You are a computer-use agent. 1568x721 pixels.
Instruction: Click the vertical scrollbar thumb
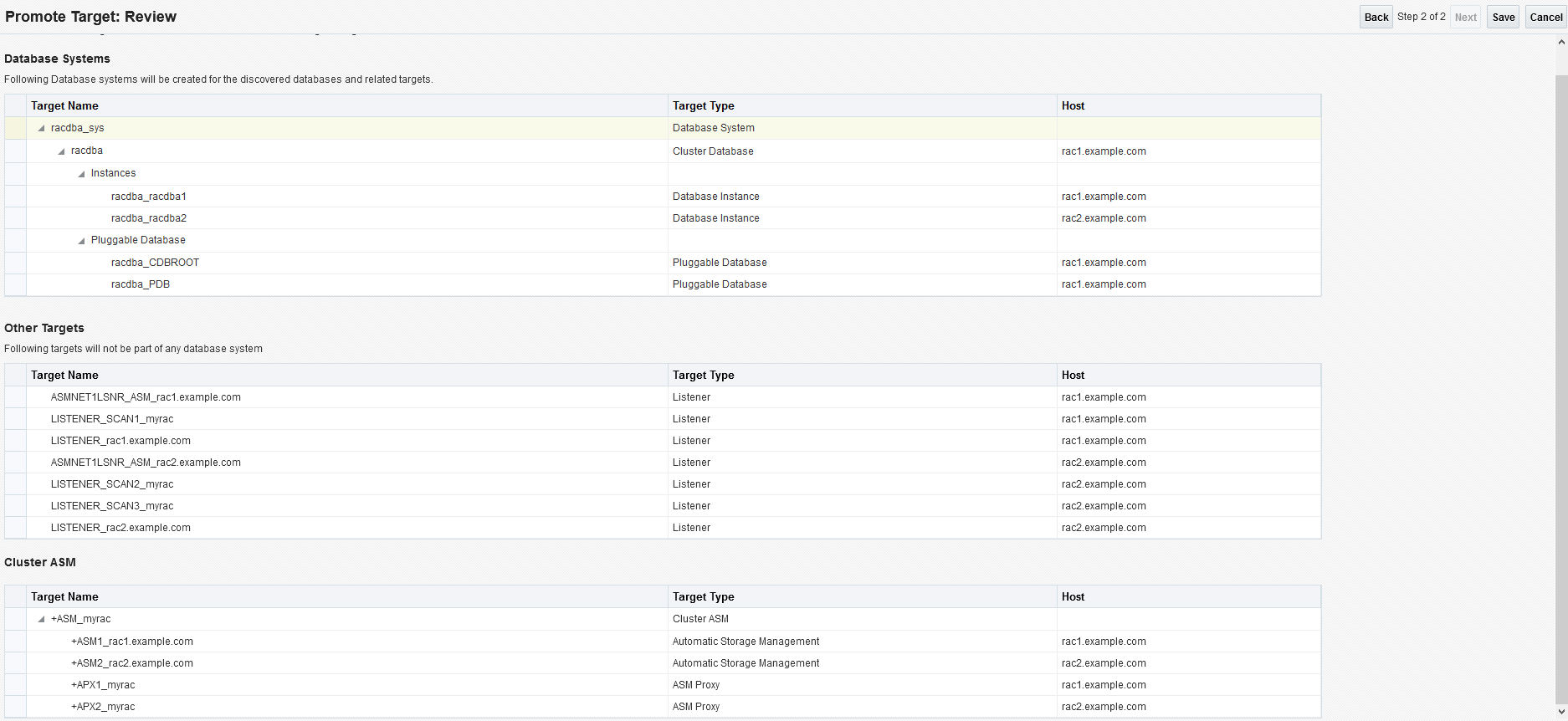coord(1561,389)
